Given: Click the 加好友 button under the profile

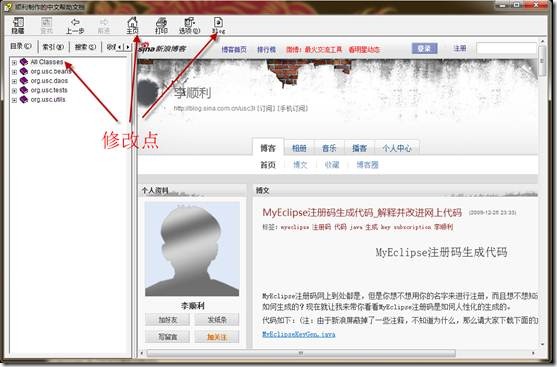Looking at the screenshot, I should click(167, 320).
